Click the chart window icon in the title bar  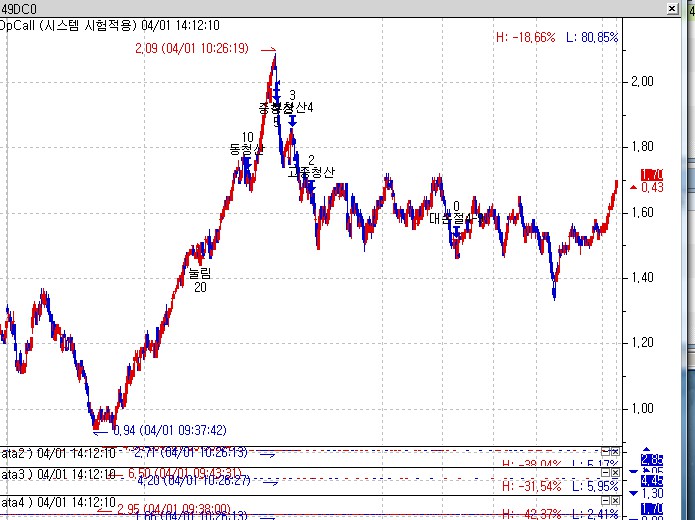[3, 8]
